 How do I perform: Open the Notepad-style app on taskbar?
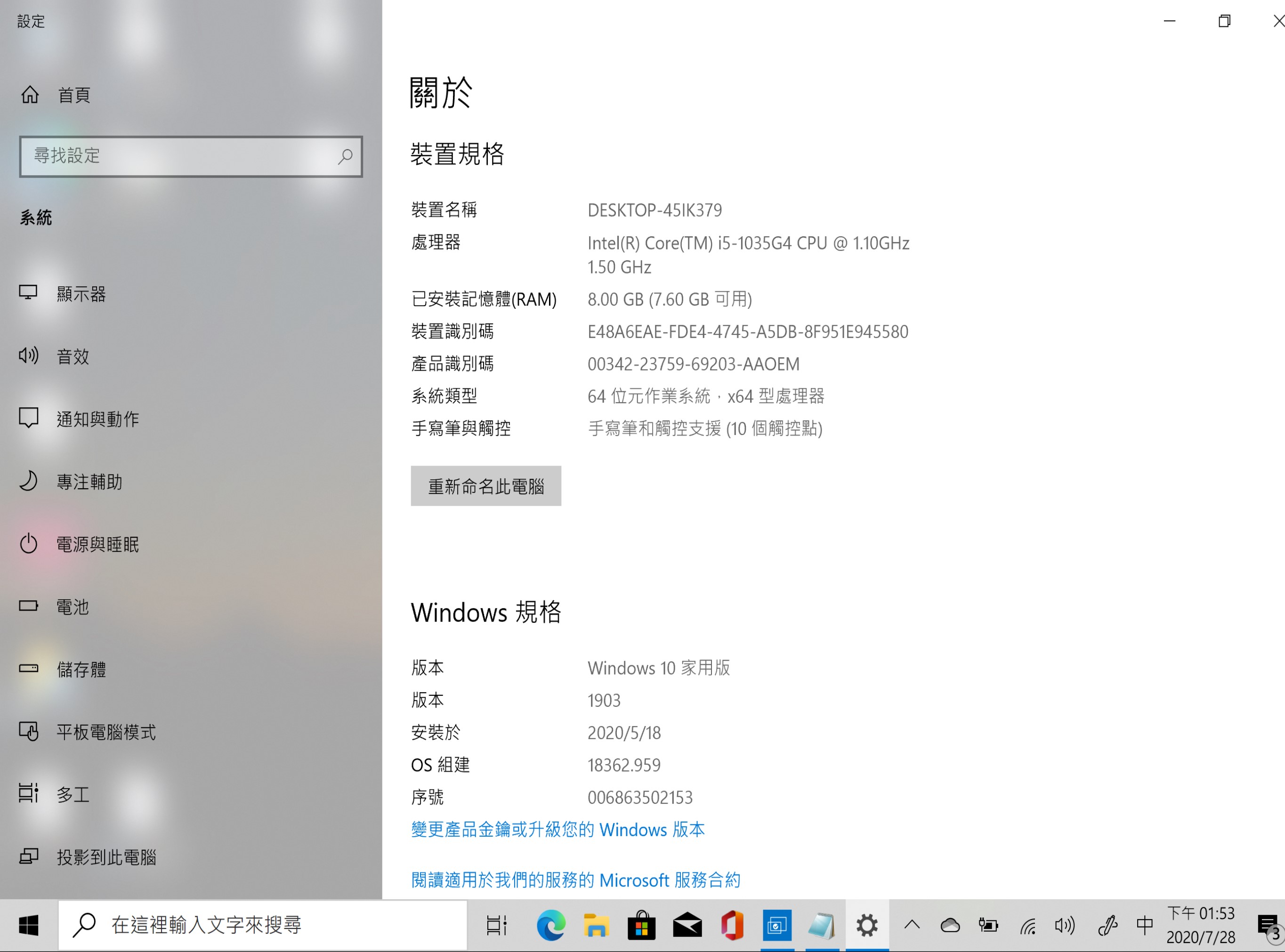[822, 926]
